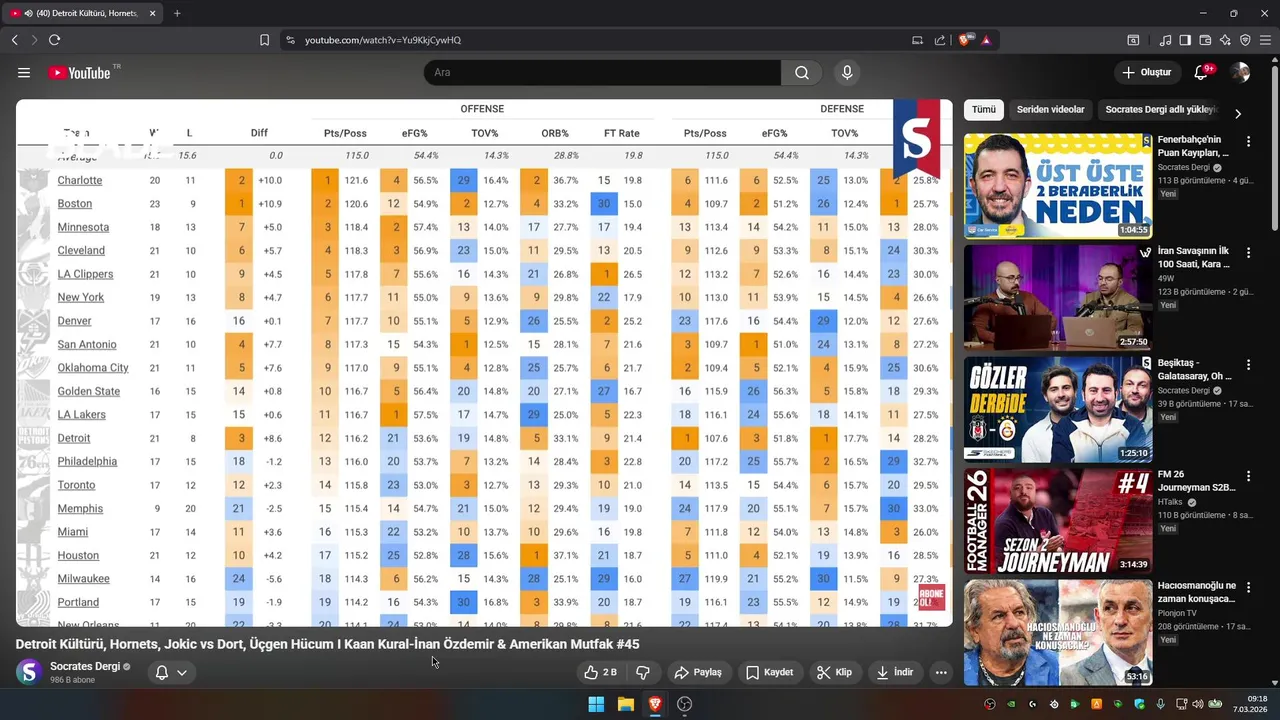Image resolution: width=1280 pixels, height=720 pixels.
Task: Open Brave Shields lion icon
Action: (964, 40)
